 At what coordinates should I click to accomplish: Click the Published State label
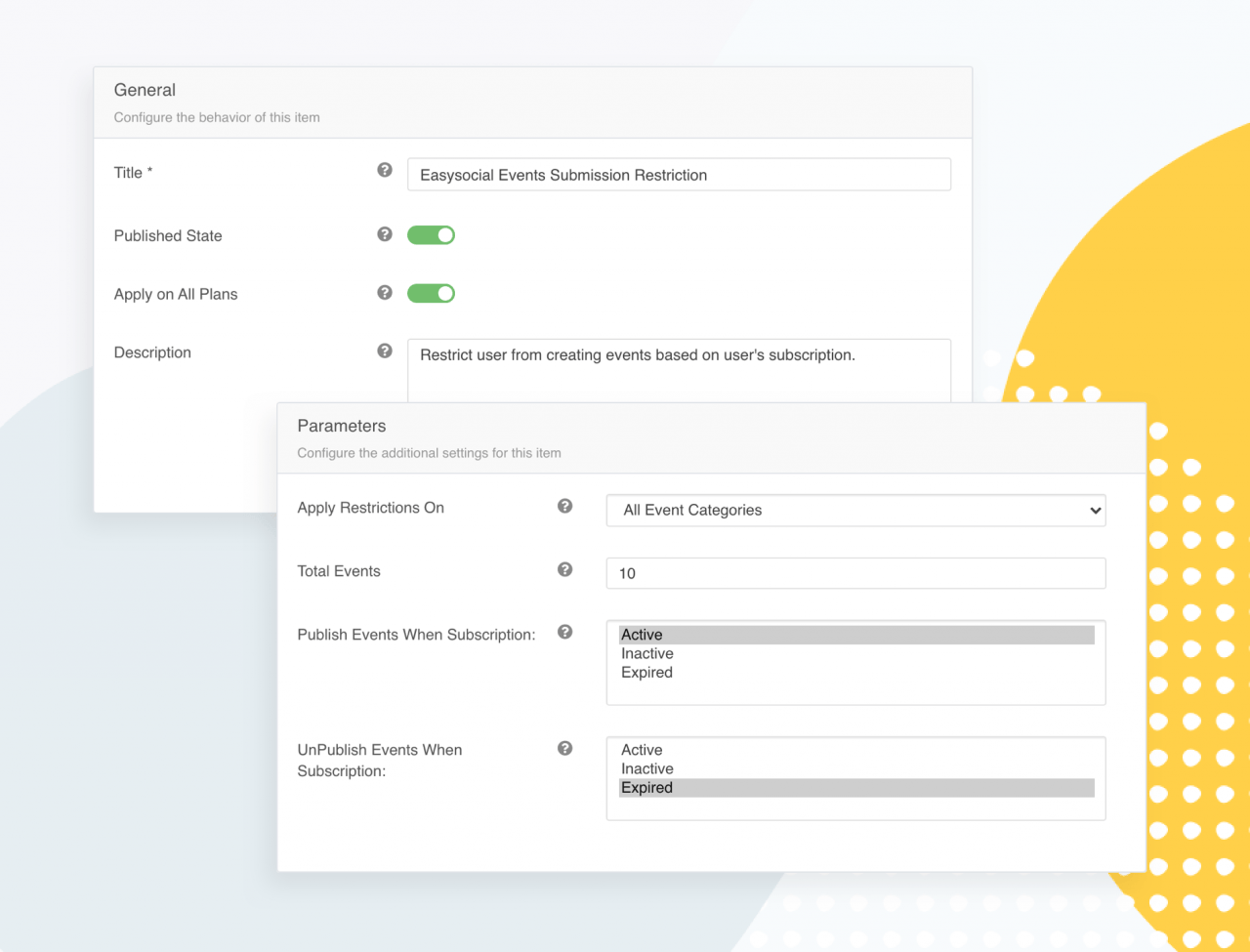pos(168,235)
